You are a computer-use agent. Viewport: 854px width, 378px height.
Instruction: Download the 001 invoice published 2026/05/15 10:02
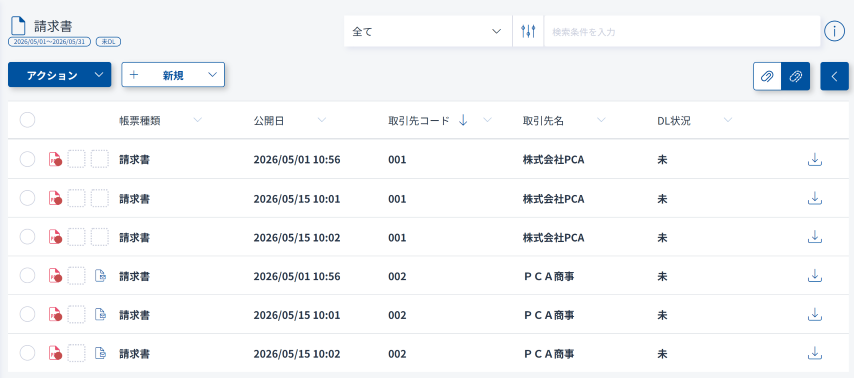(814, 237)
